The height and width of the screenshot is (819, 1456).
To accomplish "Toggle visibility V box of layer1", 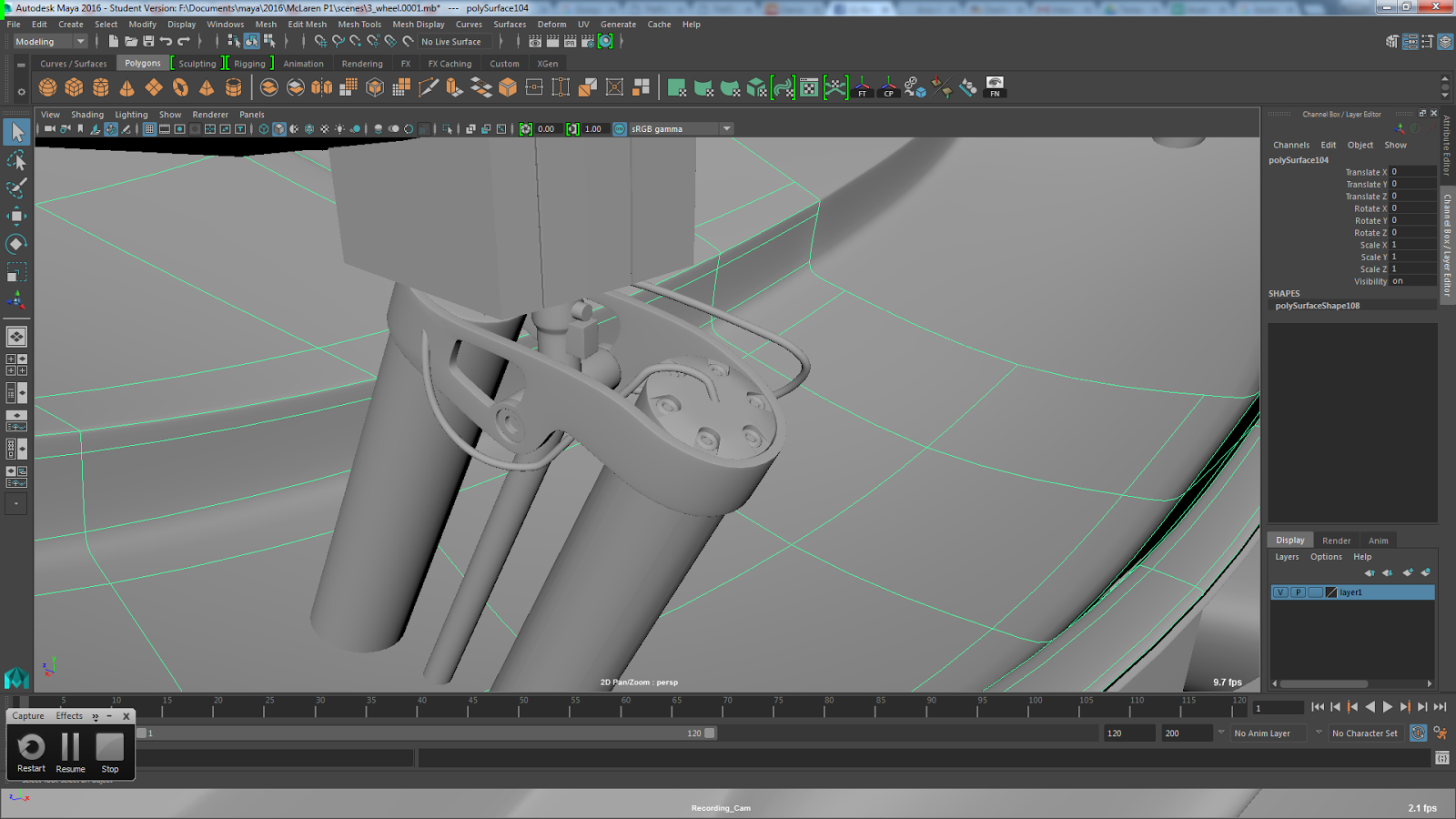I will click(1280, 592).
